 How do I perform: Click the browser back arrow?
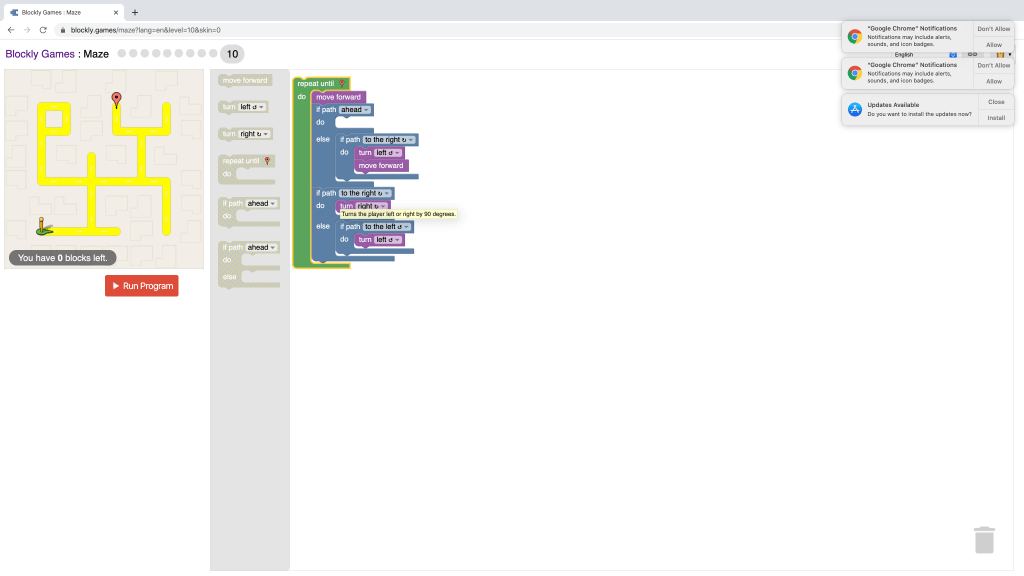(x=11, y=30)
